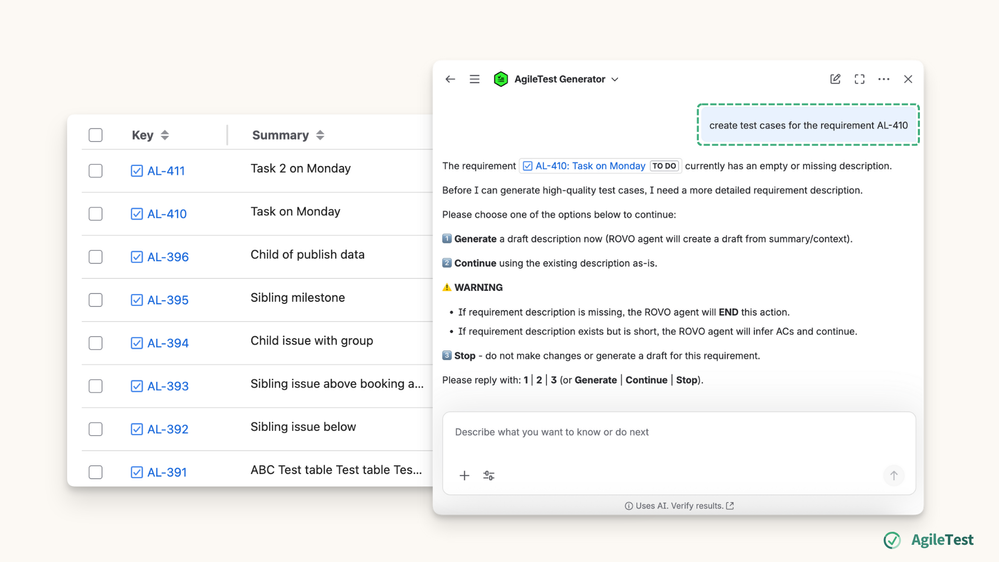Click the green AgileTest Generator hexagon logo
Viewport: 999px width, 562px height.
tap(501, 79)
